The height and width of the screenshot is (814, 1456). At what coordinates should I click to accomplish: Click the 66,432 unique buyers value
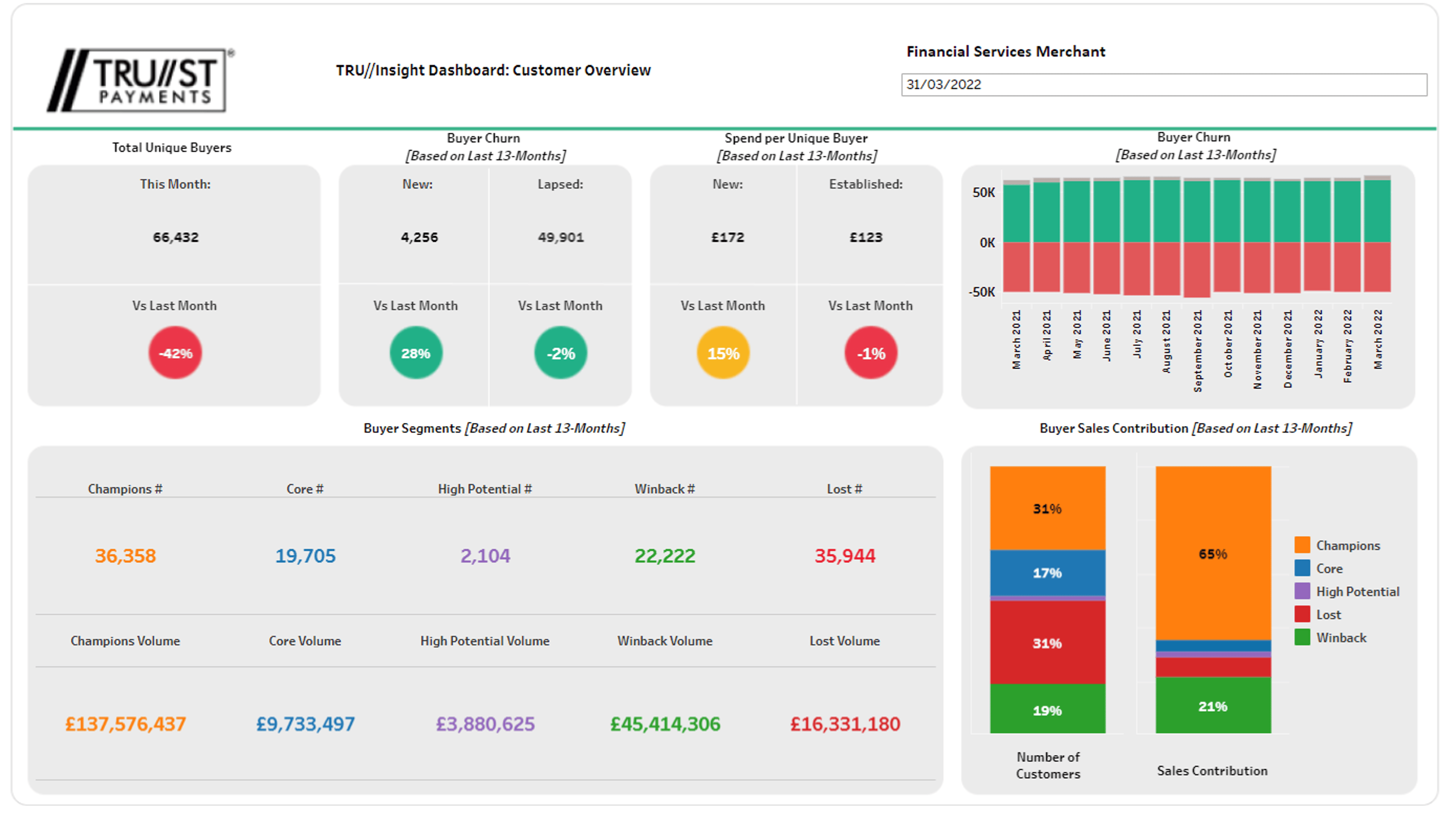click(175, 237)
